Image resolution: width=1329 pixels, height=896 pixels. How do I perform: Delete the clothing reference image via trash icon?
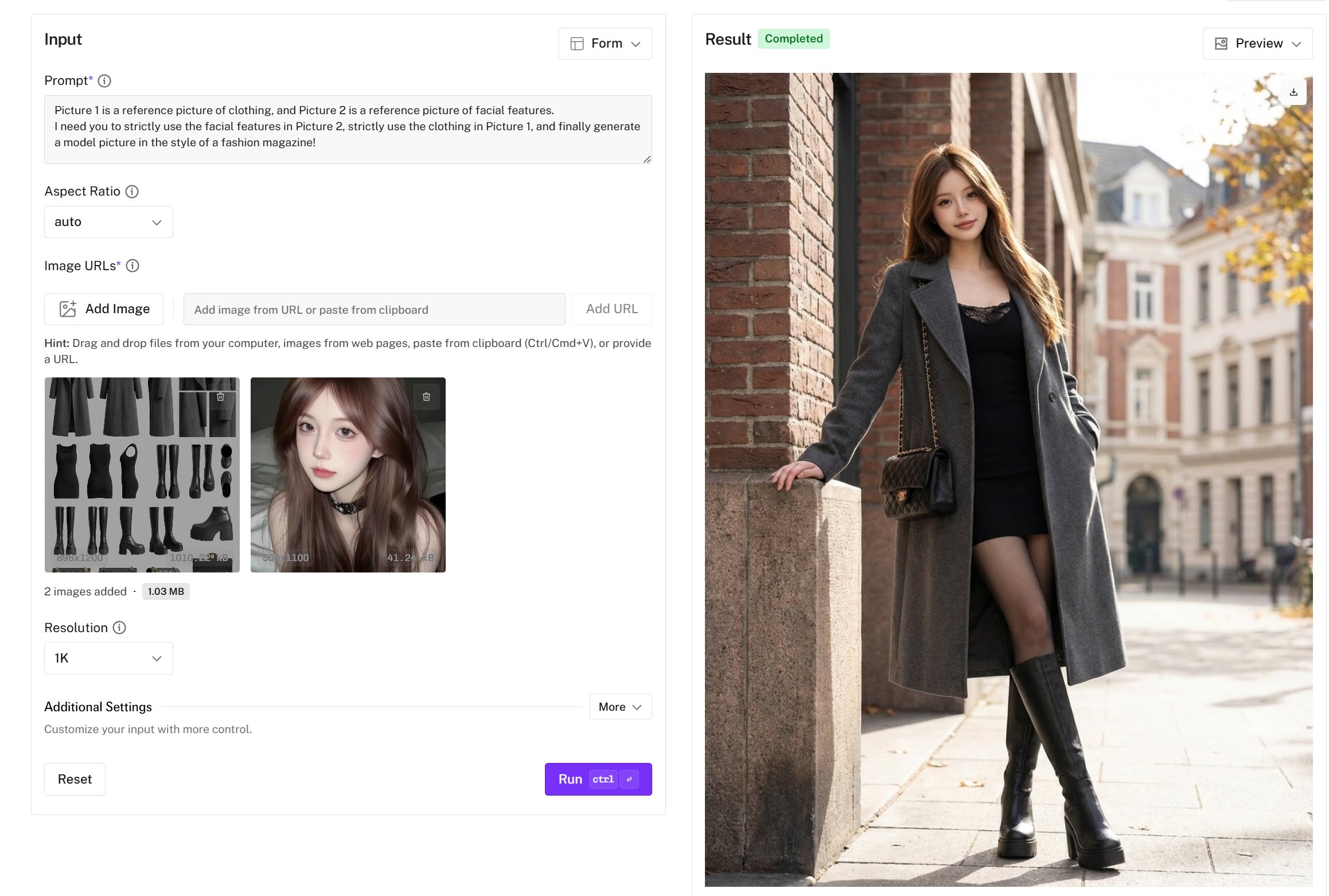220,396
